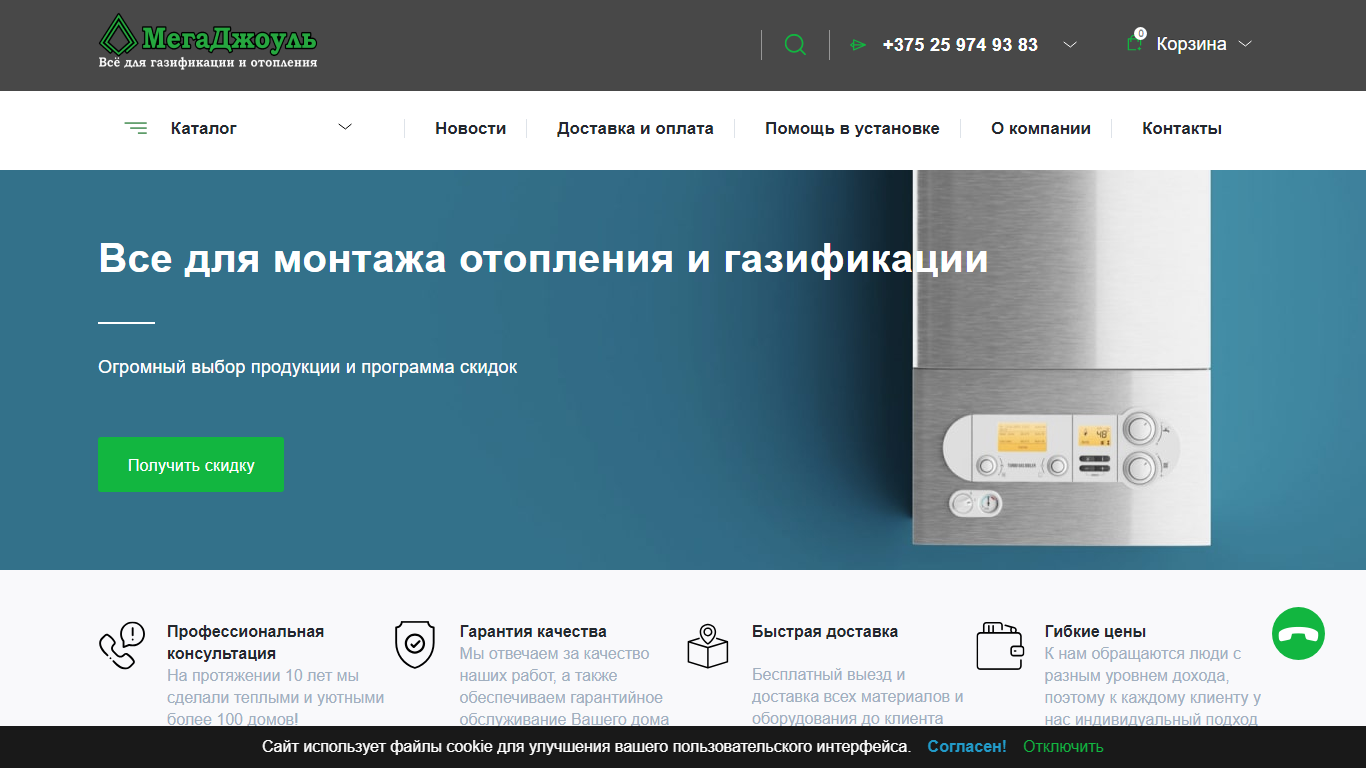Open Помощь в установке page
This screenshot has height=768, width=1366.
click(852, 128)
